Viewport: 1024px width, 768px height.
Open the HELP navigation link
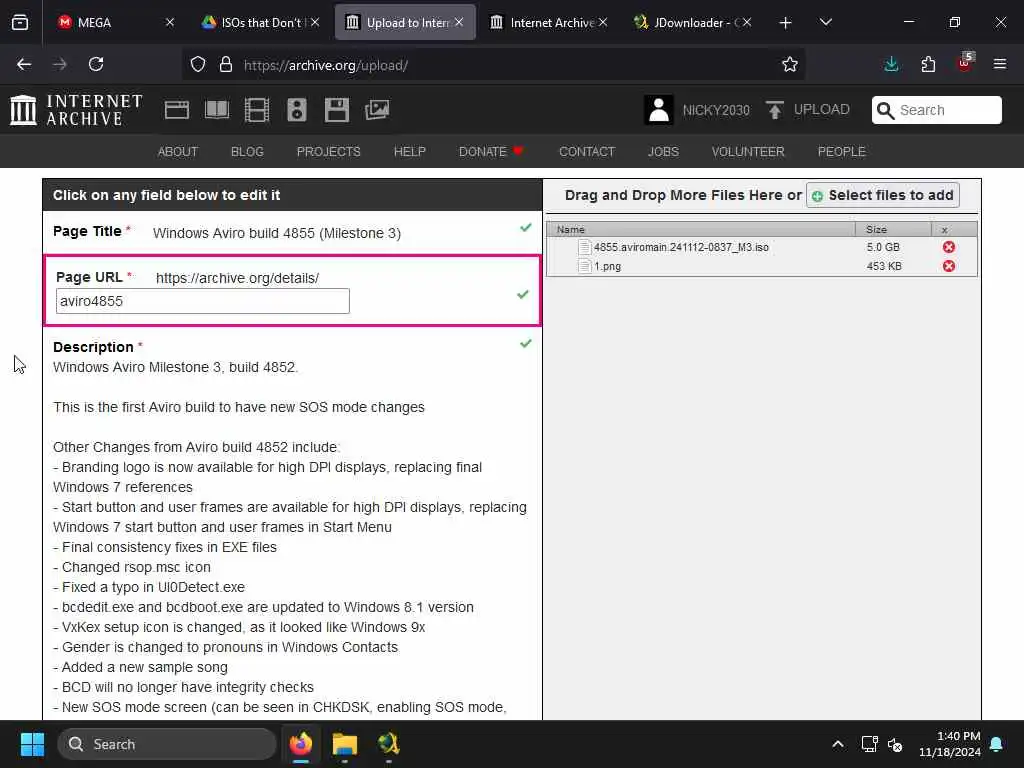pos(409,152)
